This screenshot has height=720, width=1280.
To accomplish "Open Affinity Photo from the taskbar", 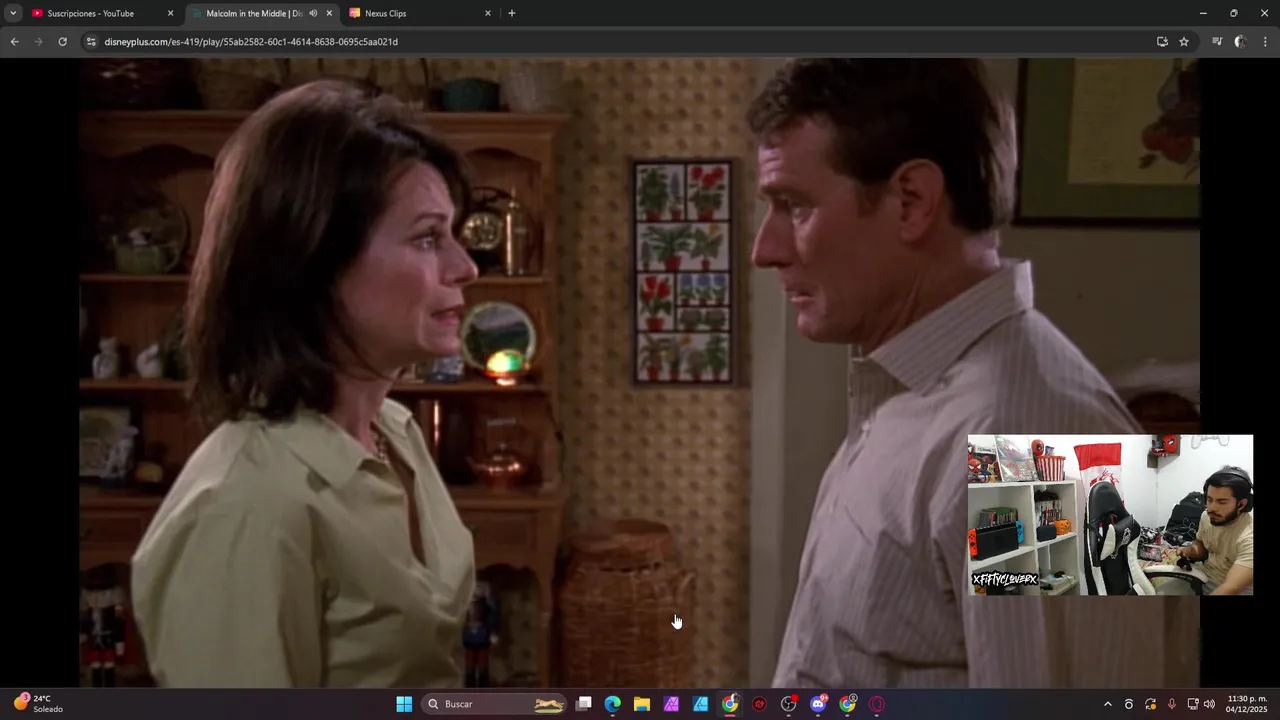I will point(671,704).
